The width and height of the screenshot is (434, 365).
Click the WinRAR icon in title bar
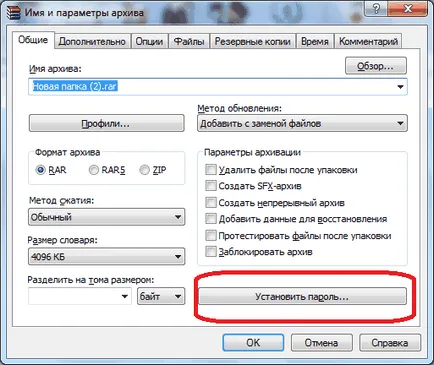click(x=13, y=13)
